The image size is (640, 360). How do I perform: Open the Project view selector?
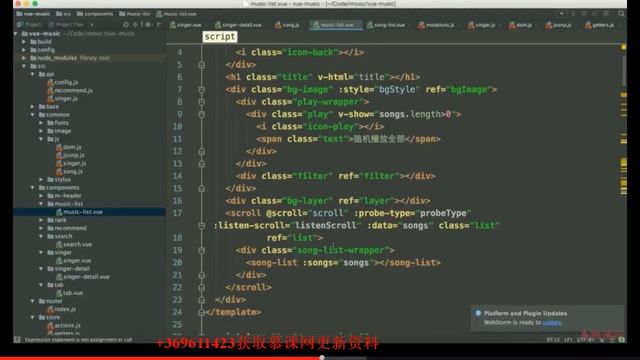29,24
